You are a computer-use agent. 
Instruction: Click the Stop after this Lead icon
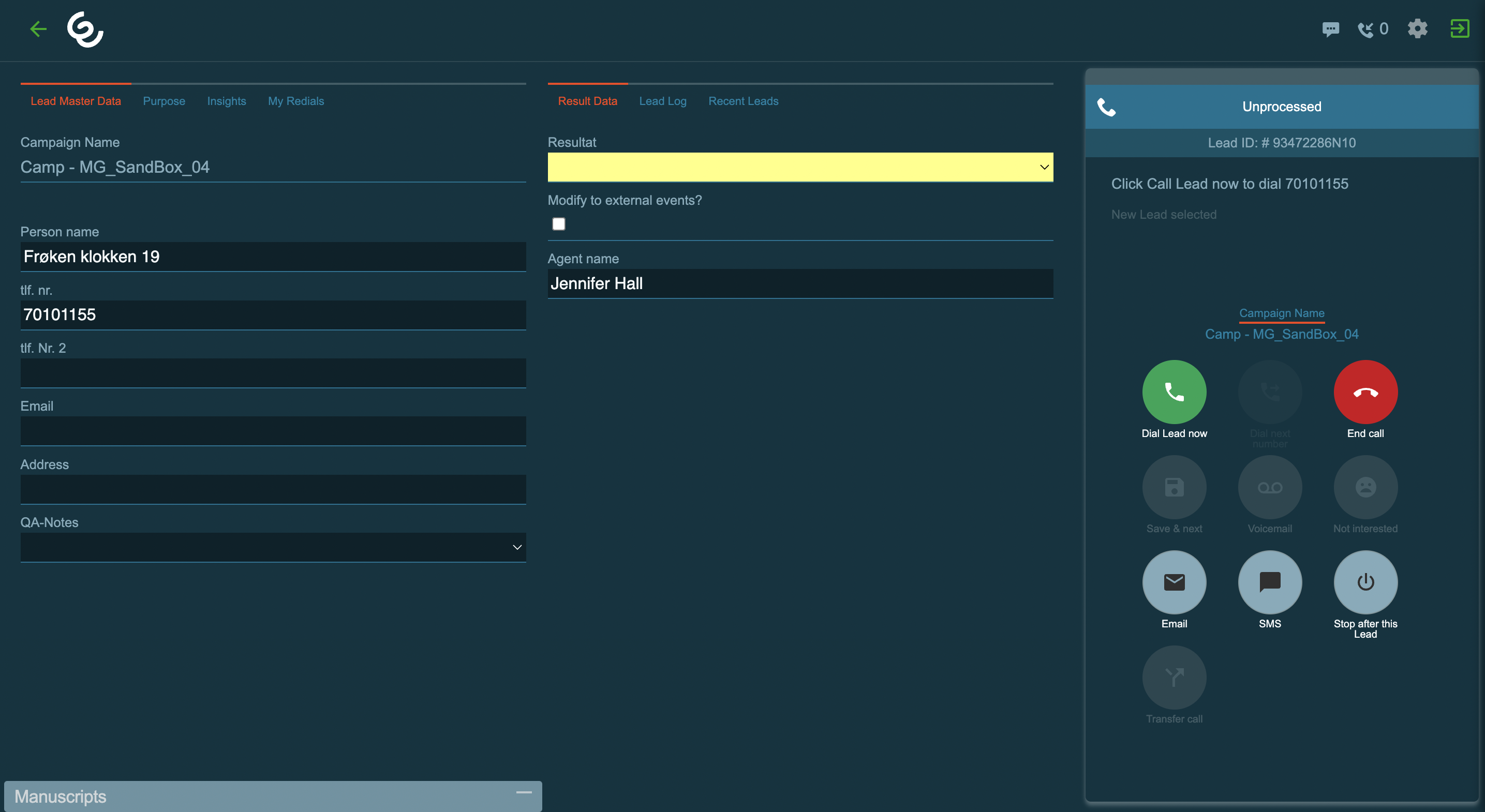(1365, 582)
